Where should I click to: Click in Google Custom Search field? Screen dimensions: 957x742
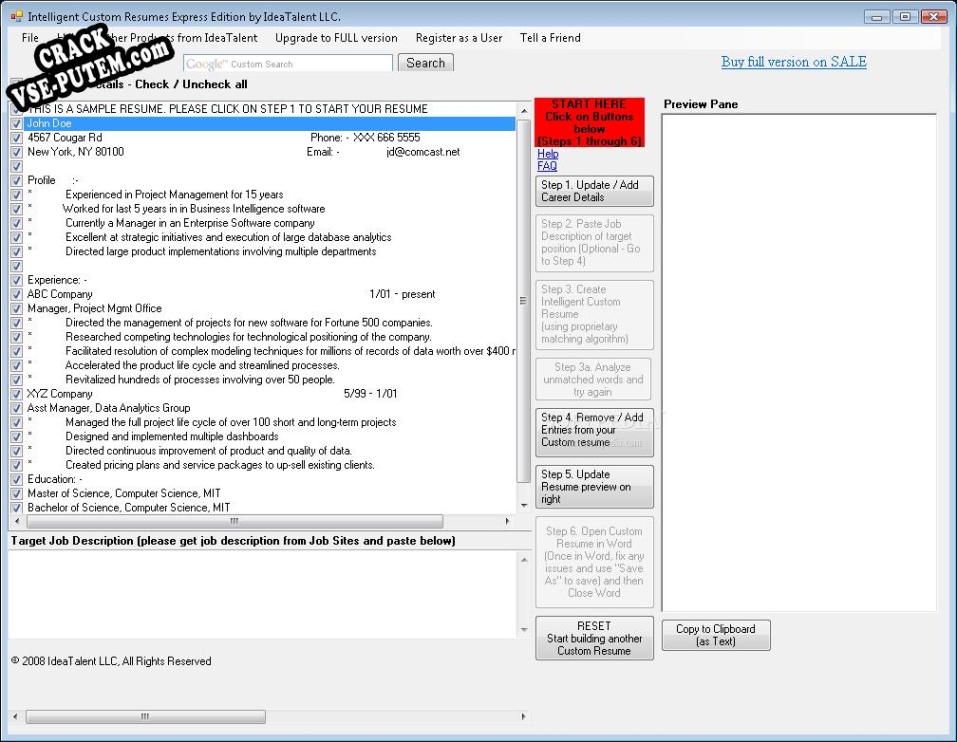(288, 63)
